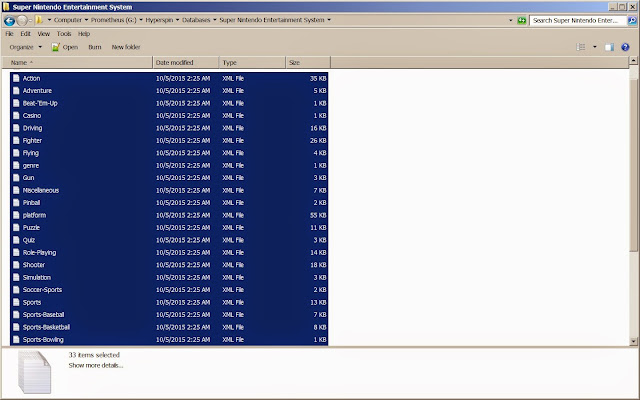Expand Super Nintendo Entertainment System breadcrumb arrow
The image size is (640, 400).
[x=329, y=20]
